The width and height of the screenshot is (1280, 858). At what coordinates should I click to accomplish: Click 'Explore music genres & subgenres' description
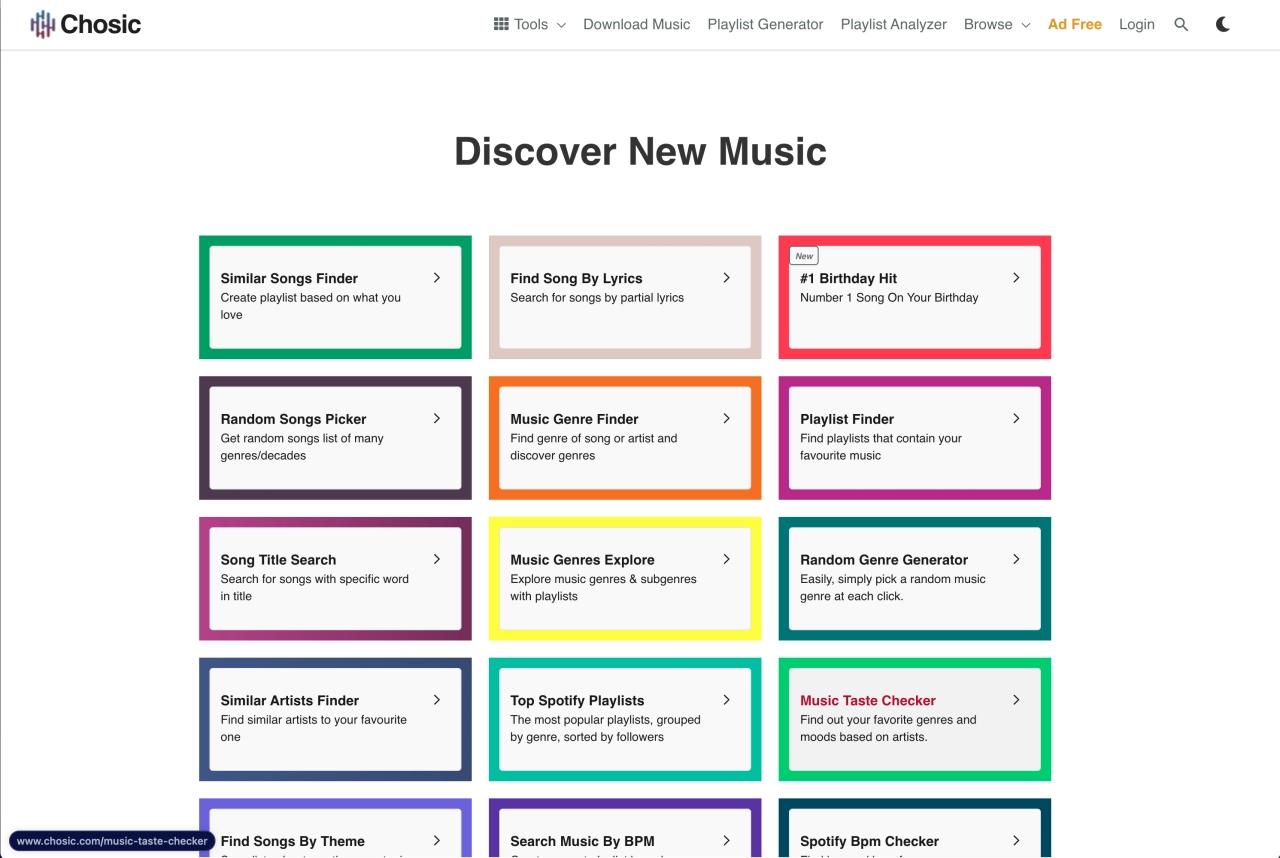[603, 587]
